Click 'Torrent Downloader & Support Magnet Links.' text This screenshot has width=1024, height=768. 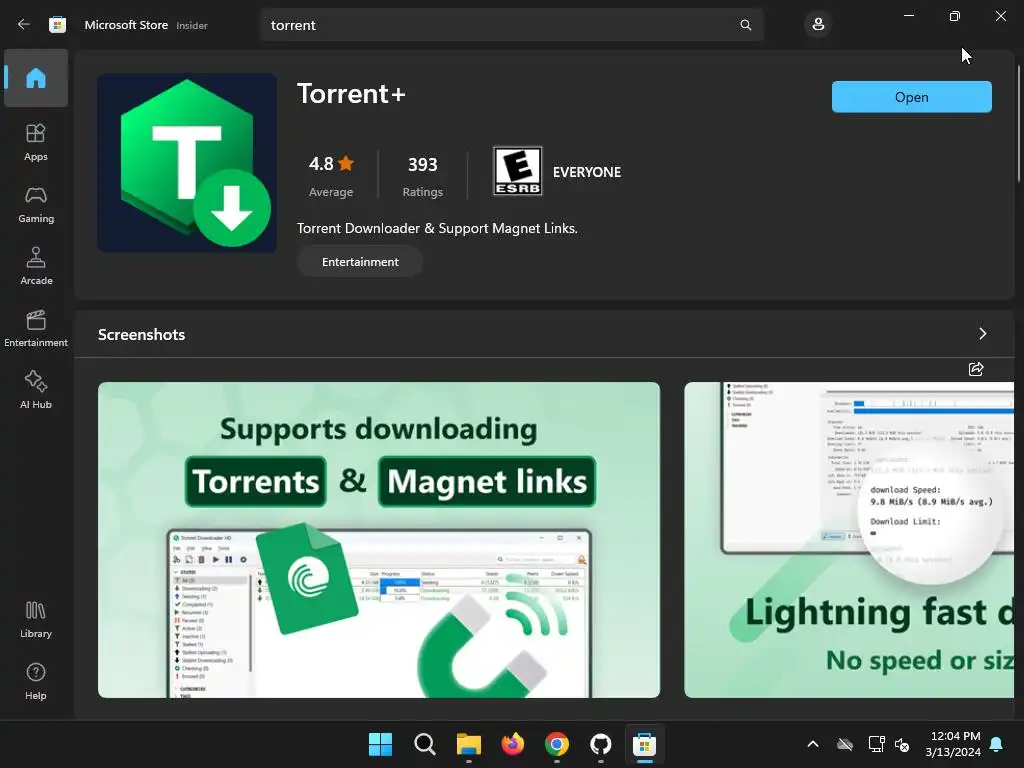point(437,228)
